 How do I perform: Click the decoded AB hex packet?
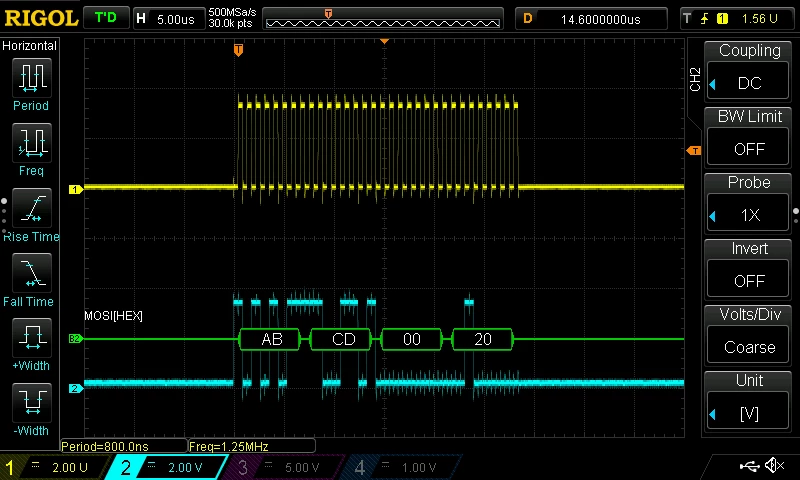coord(270,339)
